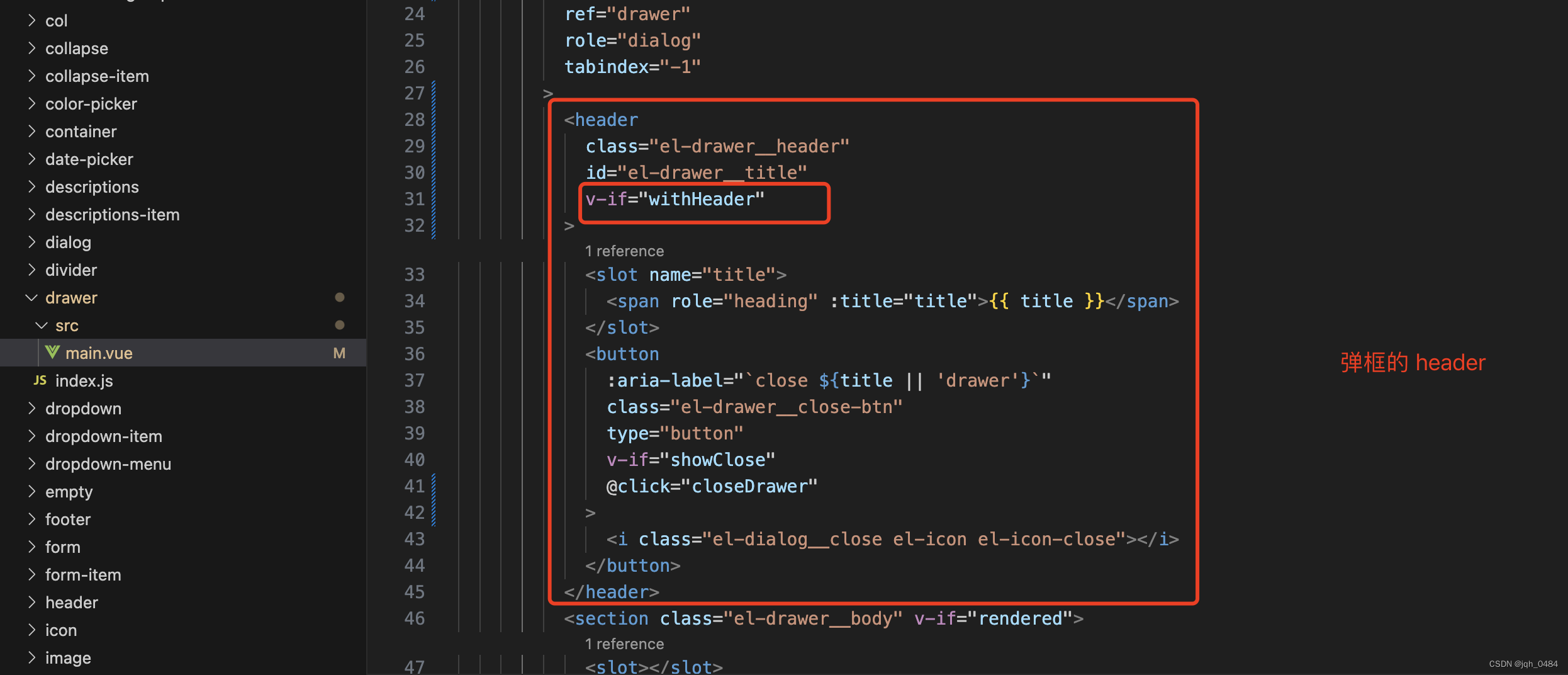Select index.js in the explorer

[x=84, y=380]
